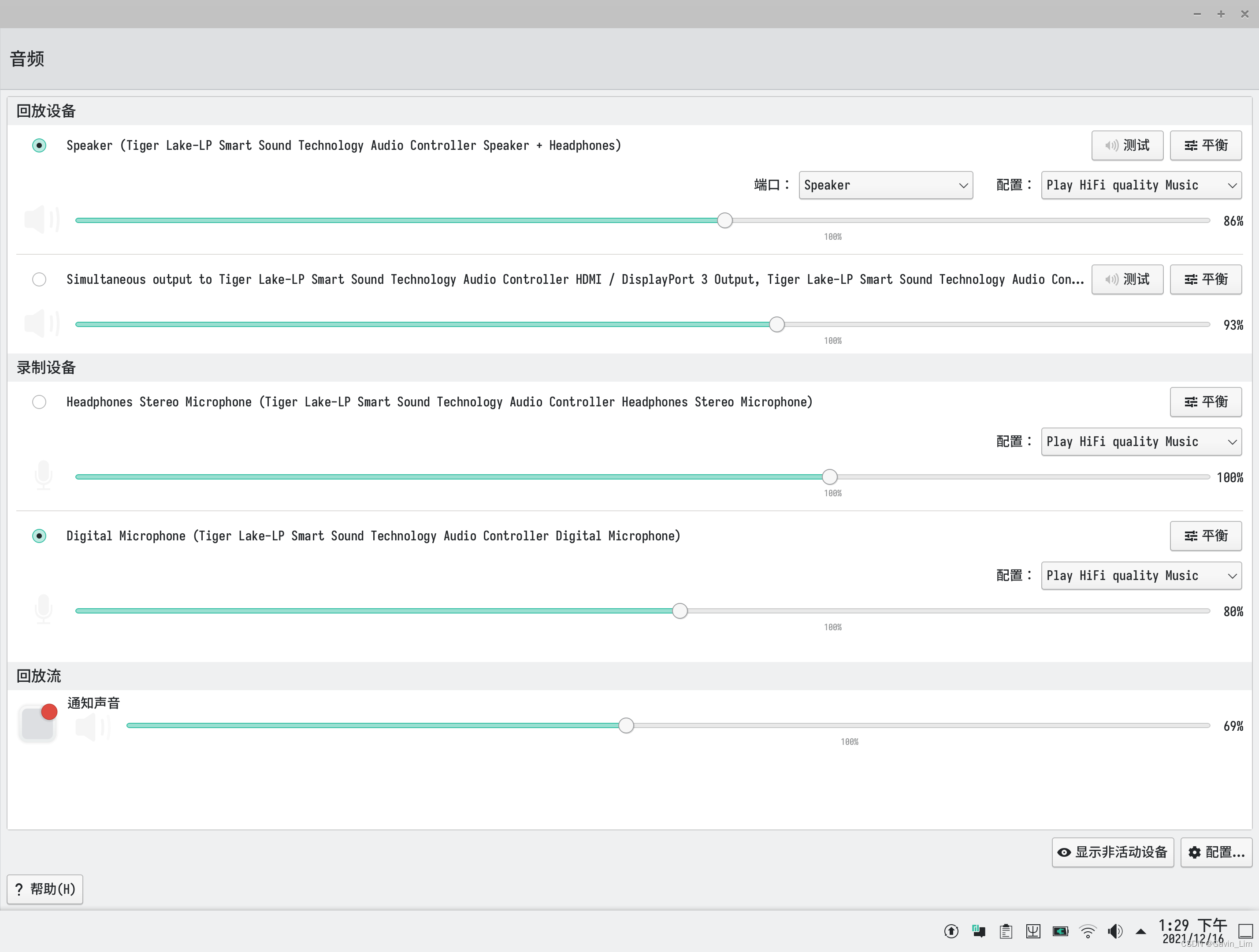Mute the Simultaneous output speaker icon
This screenshot has height=952, width=1259.
[x=41, y=324]
